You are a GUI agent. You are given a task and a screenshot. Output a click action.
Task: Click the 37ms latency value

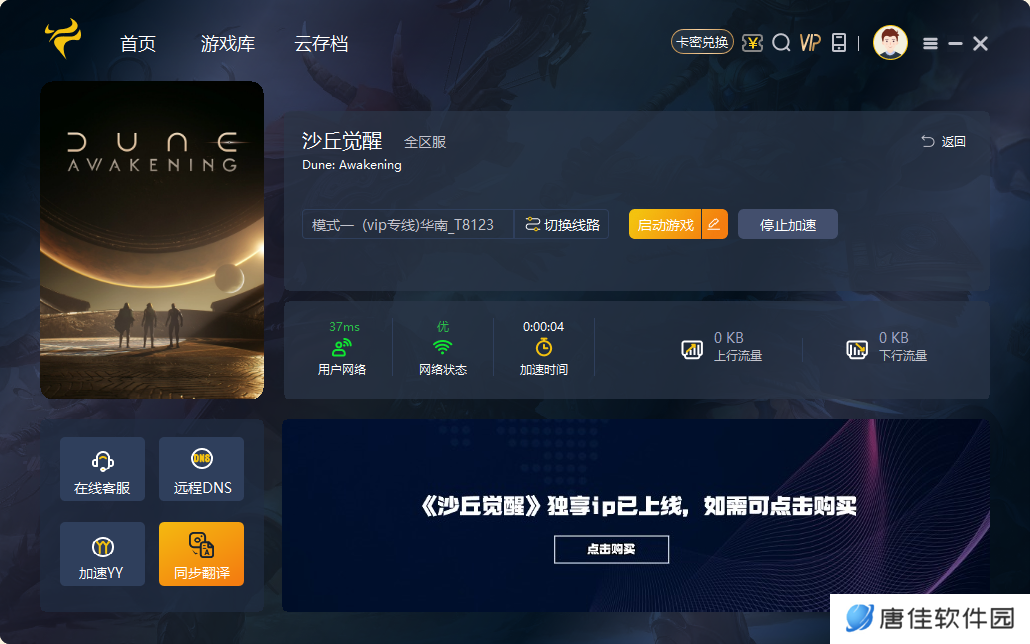point(344,327)
